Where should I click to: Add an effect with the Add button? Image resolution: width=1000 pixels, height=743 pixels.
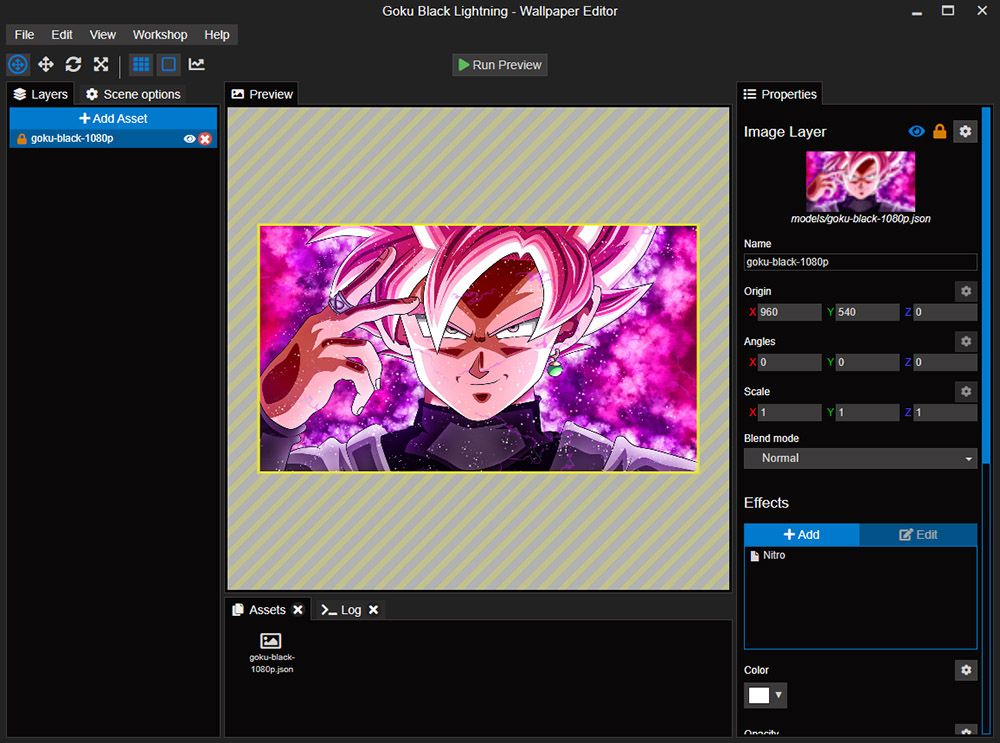tap(802, 534)
